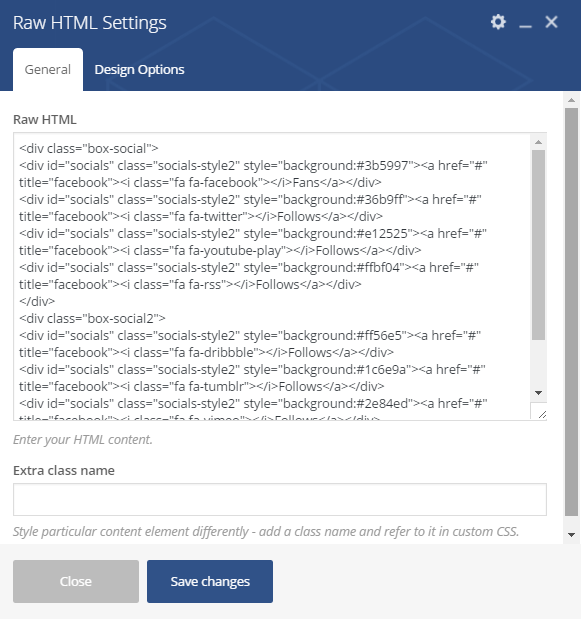Click the textarea vertical scrollbar thumb
Screen dimensions: 581x619
(x=538, y=245)
